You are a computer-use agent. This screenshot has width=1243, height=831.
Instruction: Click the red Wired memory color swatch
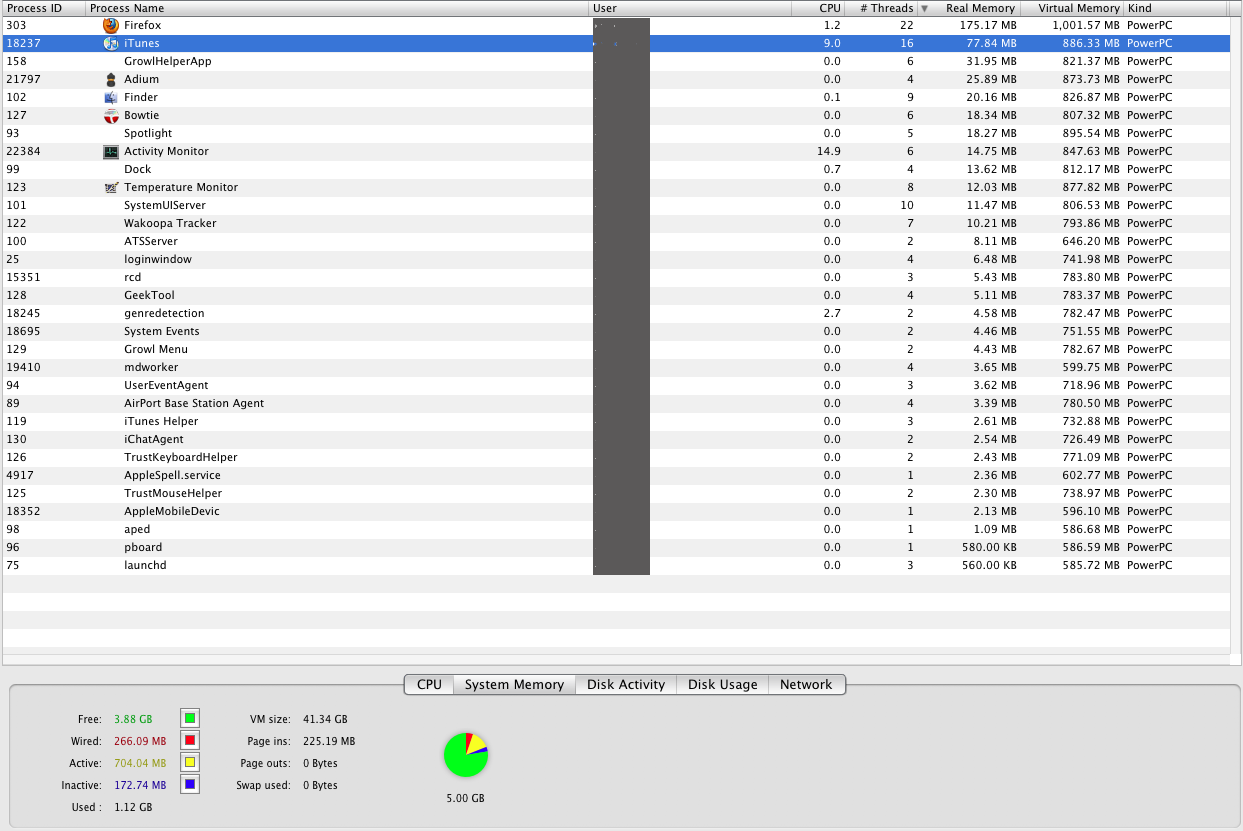190,740
